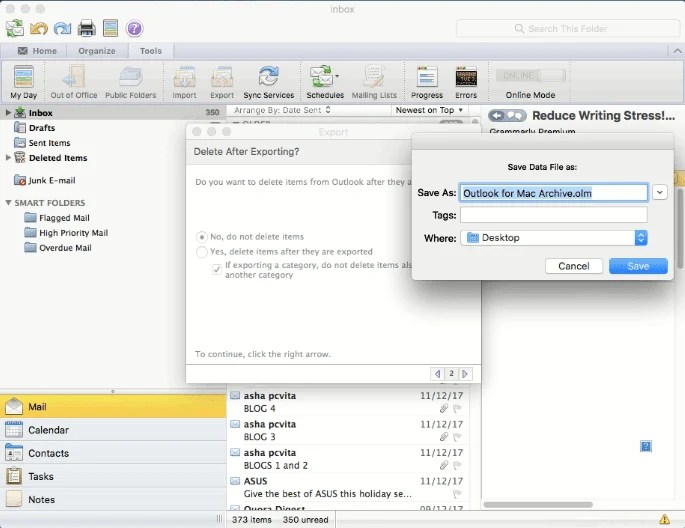Switch to the Home tab
The width and height of the screenshot is (685, 528).
pos(37,51)
